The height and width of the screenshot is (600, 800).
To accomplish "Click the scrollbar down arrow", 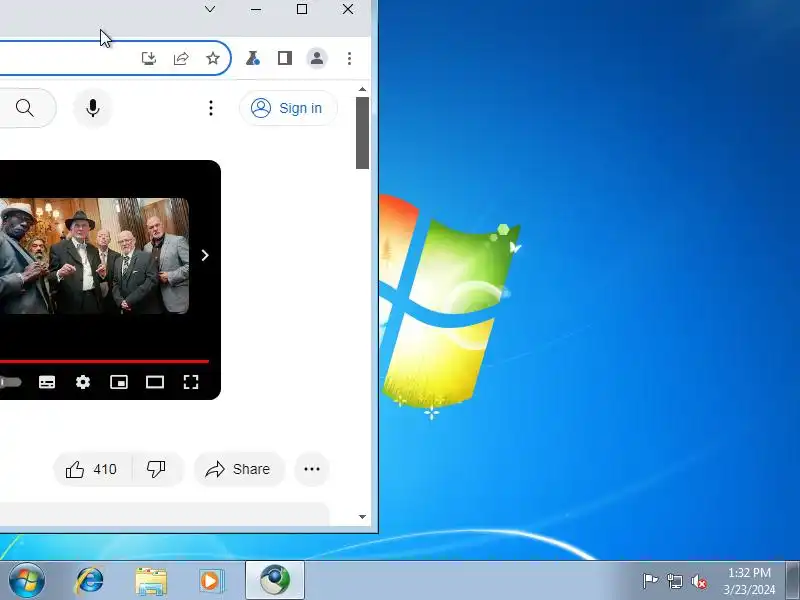I will [362, 517].
